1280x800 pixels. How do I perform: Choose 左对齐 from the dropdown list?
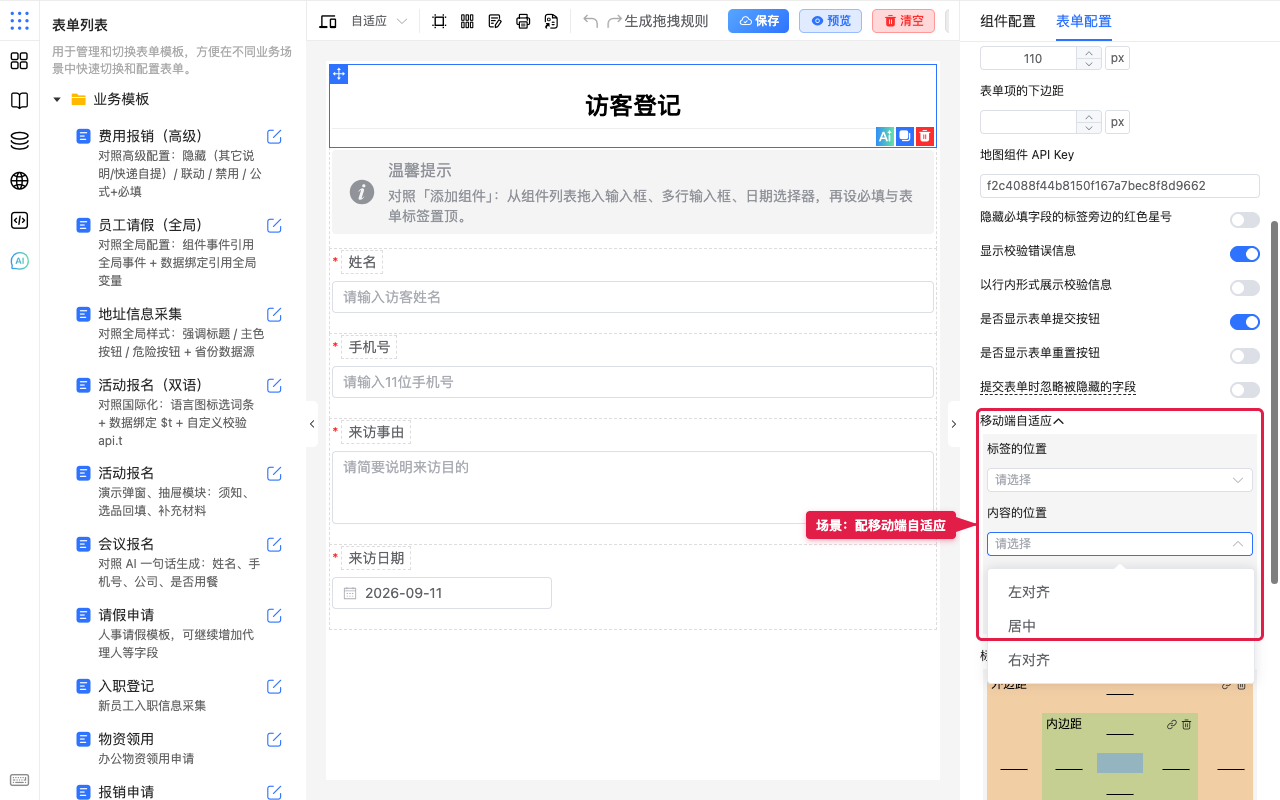[1120, 592]
